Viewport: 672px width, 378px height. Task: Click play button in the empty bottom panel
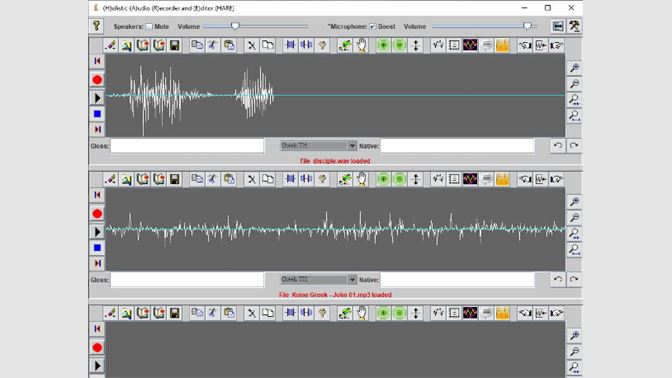97,365
